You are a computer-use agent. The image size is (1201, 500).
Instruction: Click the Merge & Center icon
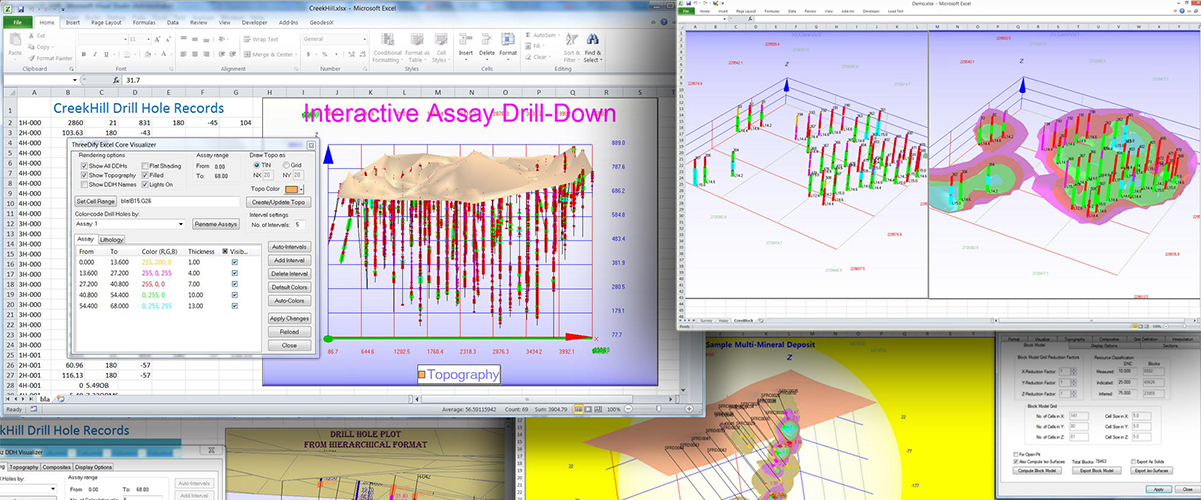247,54
